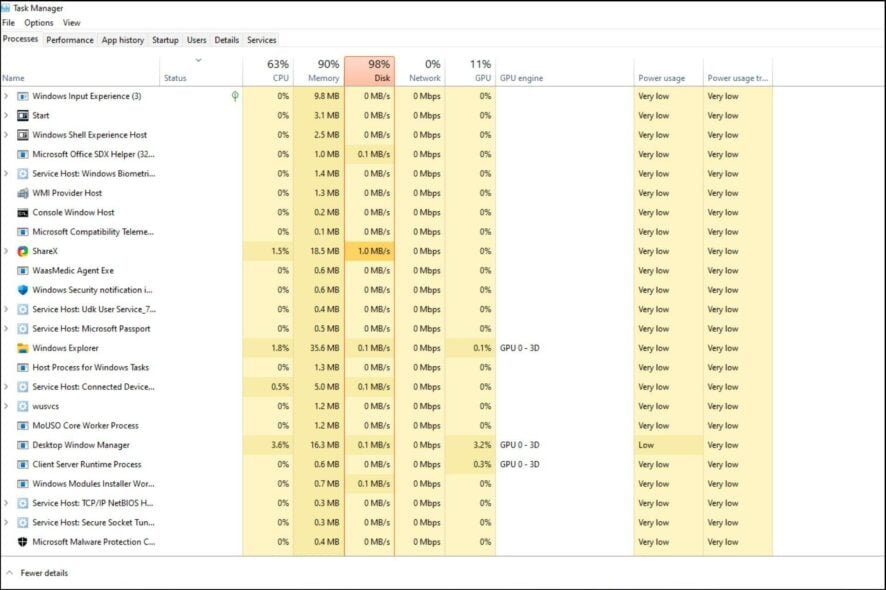Image resolution: width=886 pixels, height=590 pixels.
Task: Select the ShareX 1.0 MB/s disk cell
Action: [370, 251]
